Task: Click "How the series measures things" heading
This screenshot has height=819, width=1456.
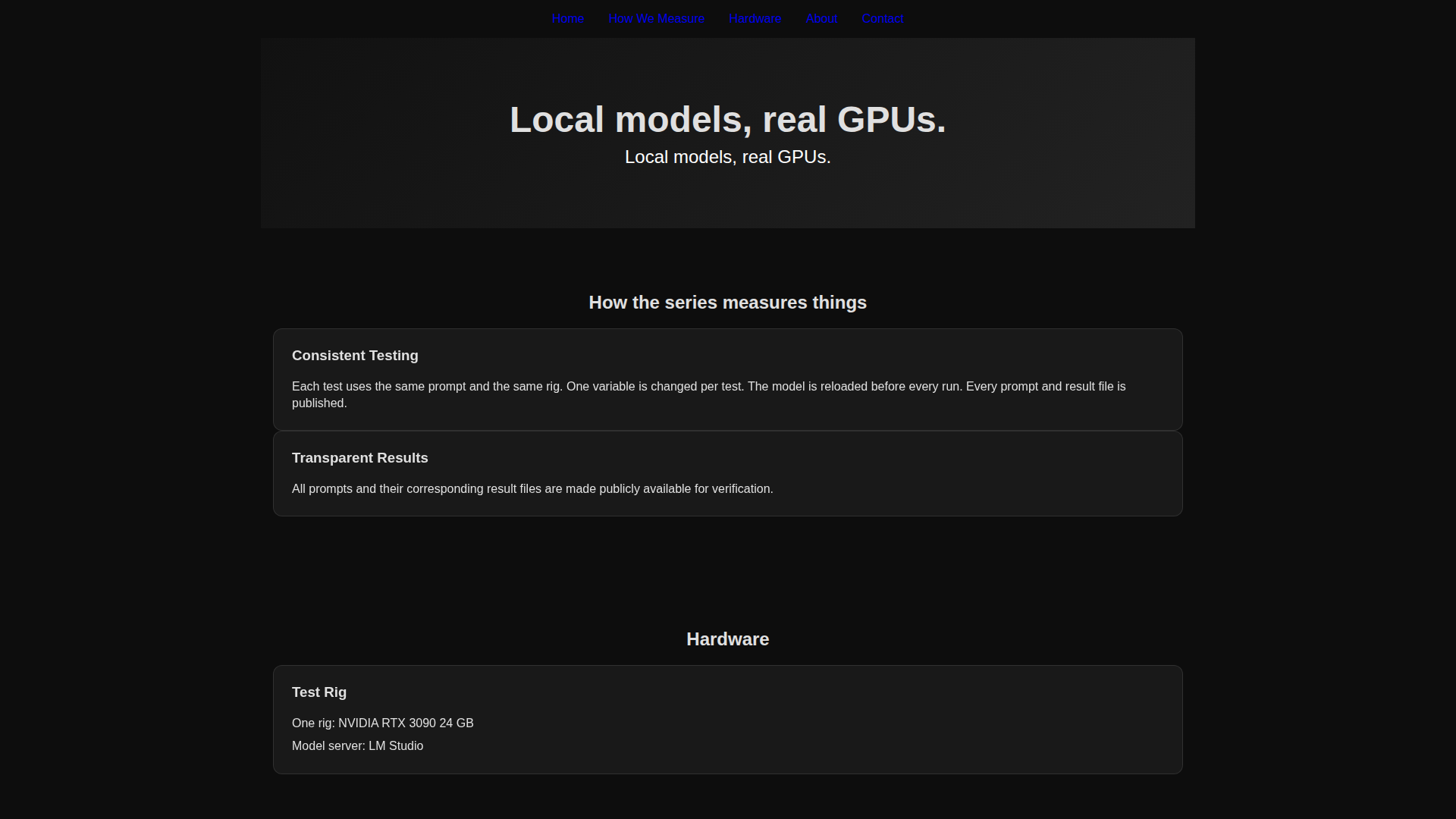Action: [728, 303]
